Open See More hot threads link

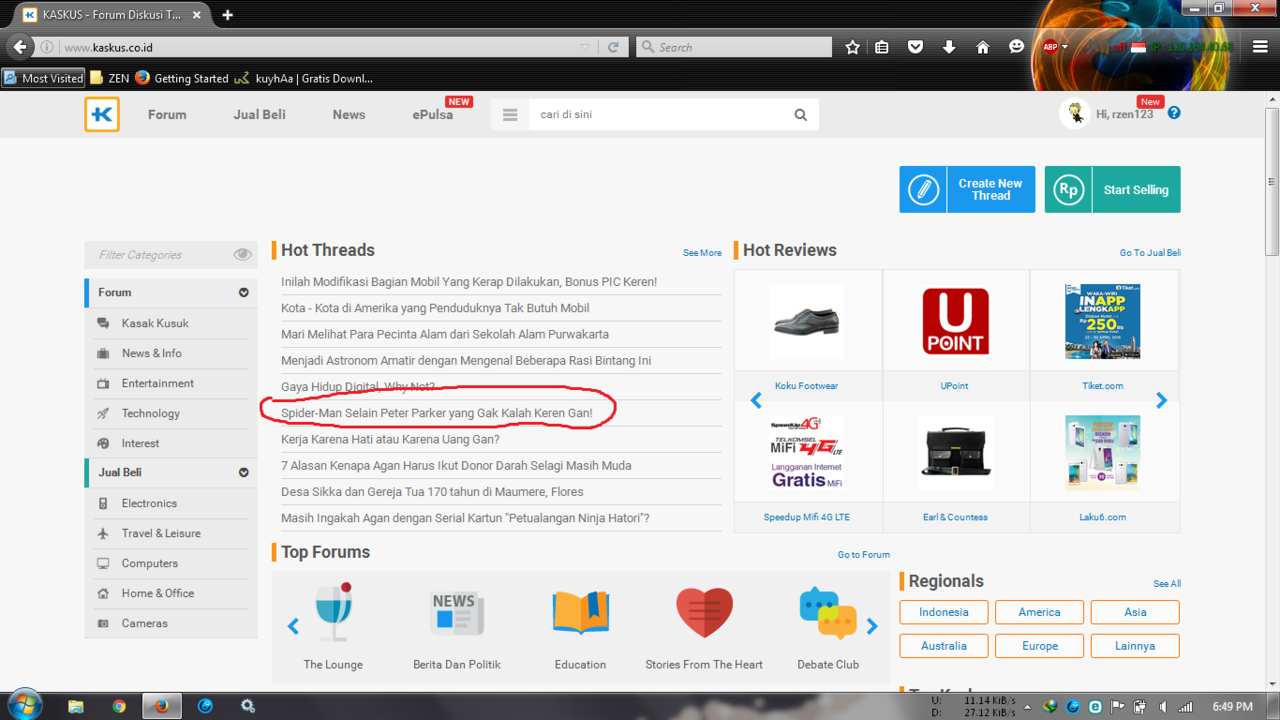pos(702,253)
